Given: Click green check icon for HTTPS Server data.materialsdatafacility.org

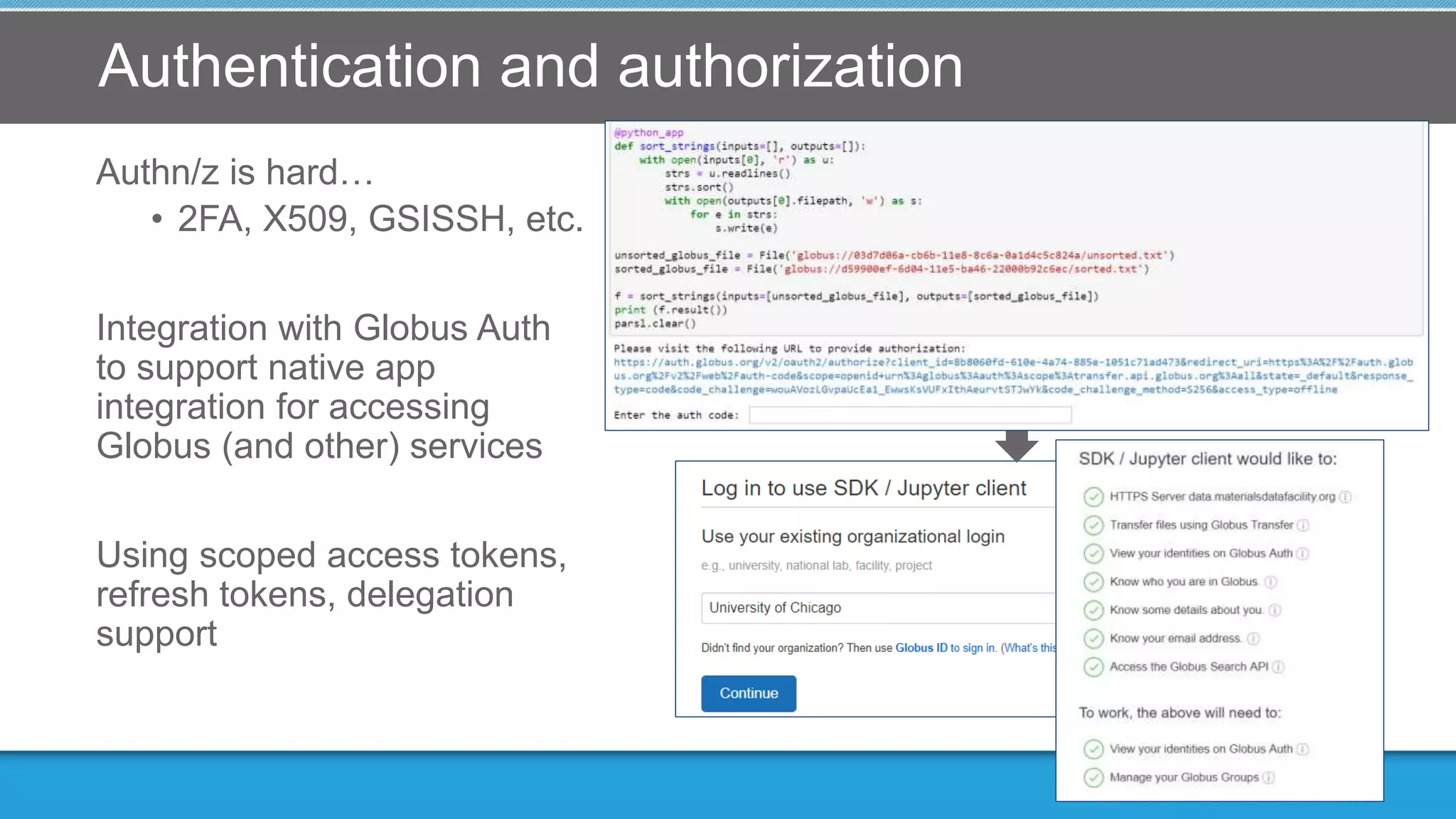Looking at the screenshot, I should pyautogui.click(x=1093, y=496).
